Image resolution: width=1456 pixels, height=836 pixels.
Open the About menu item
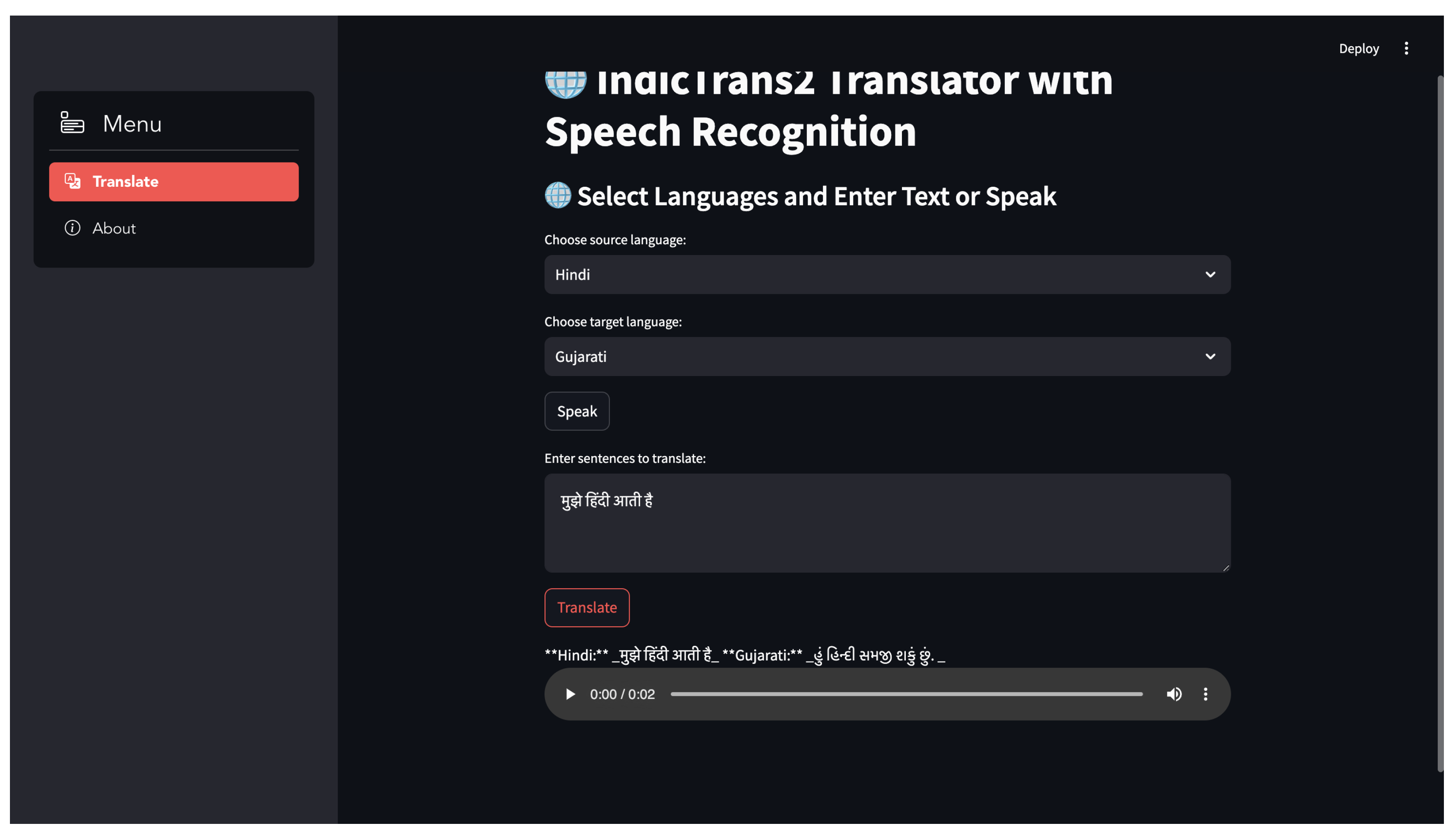pyautogui.click(x=114, y=229)
